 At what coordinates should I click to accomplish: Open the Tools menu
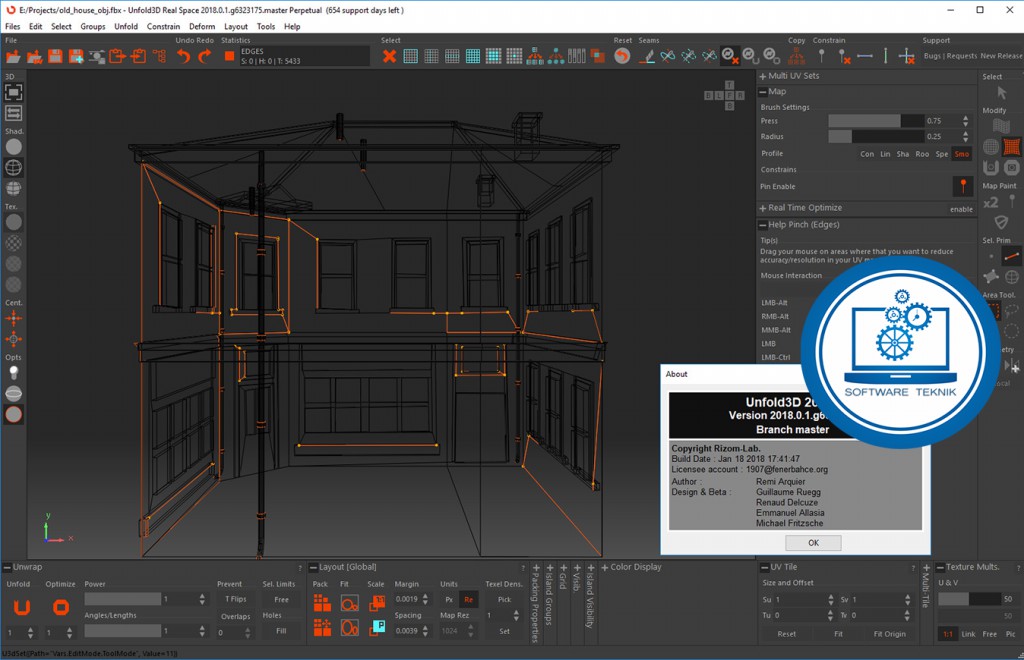click(x=266, y=27)
